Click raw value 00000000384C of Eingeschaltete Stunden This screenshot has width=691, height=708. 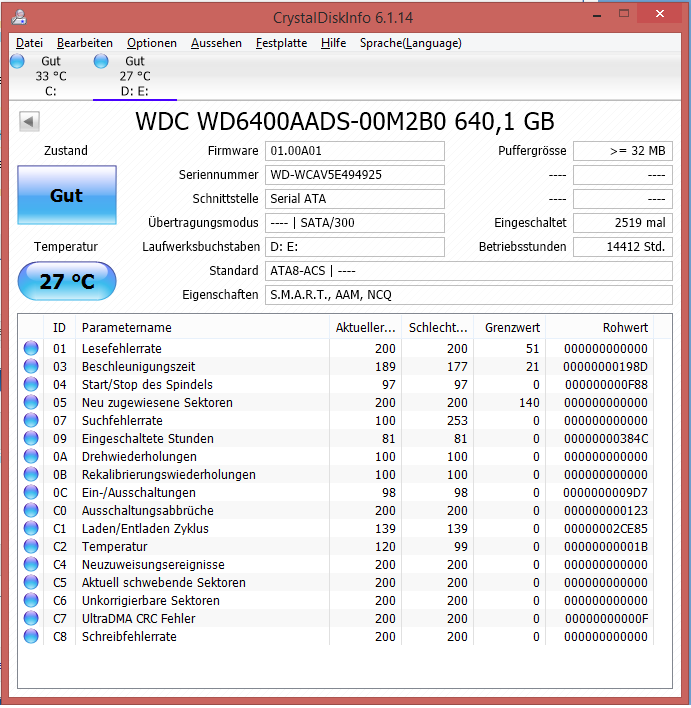tap(606, 438)
